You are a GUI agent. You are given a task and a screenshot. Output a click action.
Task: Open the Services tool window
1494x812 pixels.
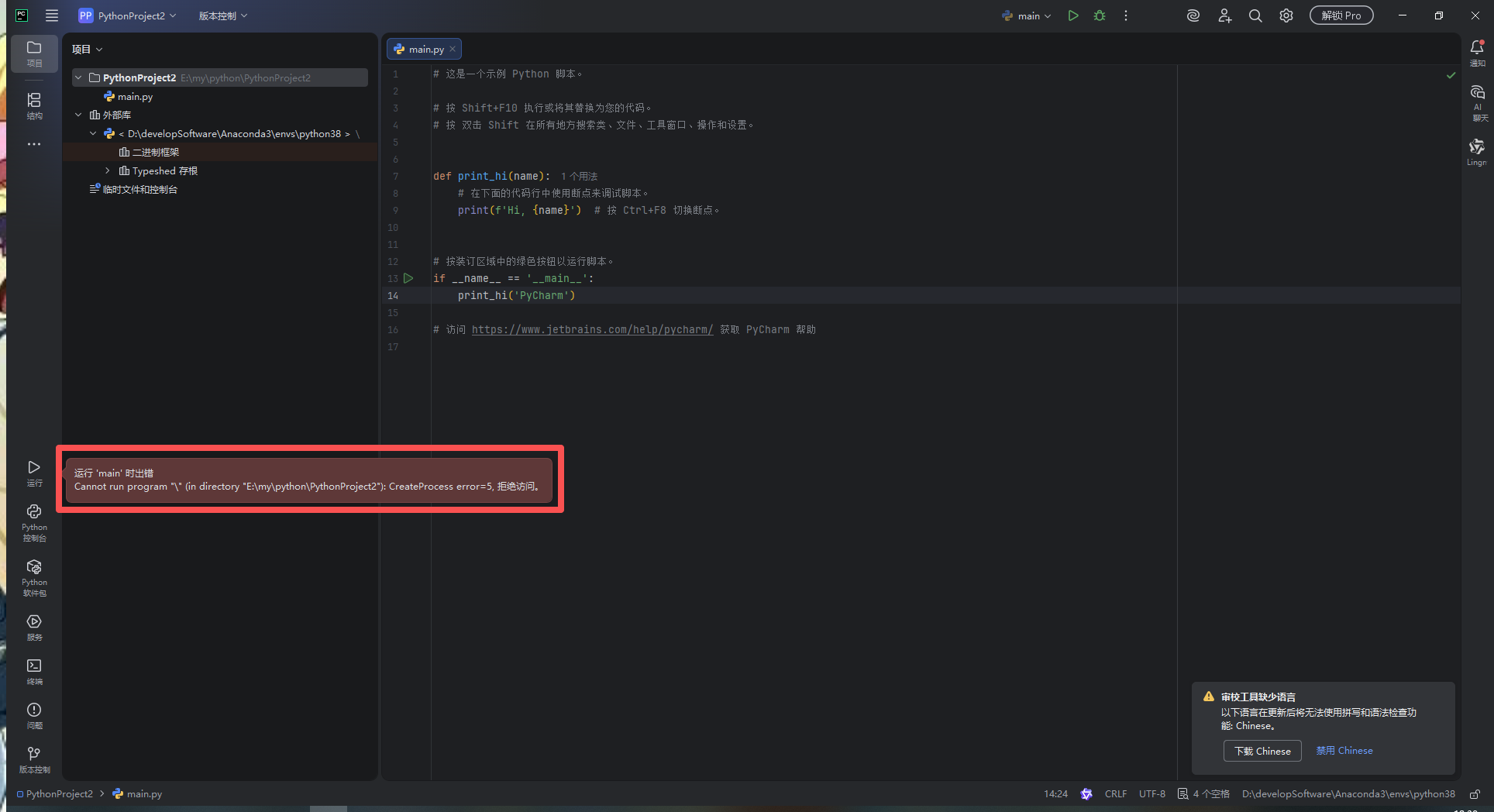coord(34,627)
